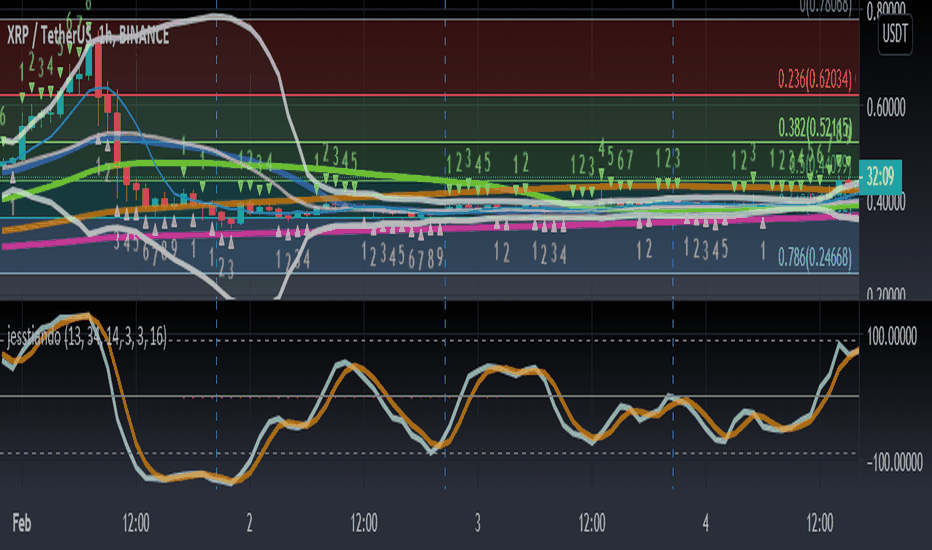The image size is (932, 550).
Task: Click the XRP / TetherUS chart title
Action: tap(88, 36)
